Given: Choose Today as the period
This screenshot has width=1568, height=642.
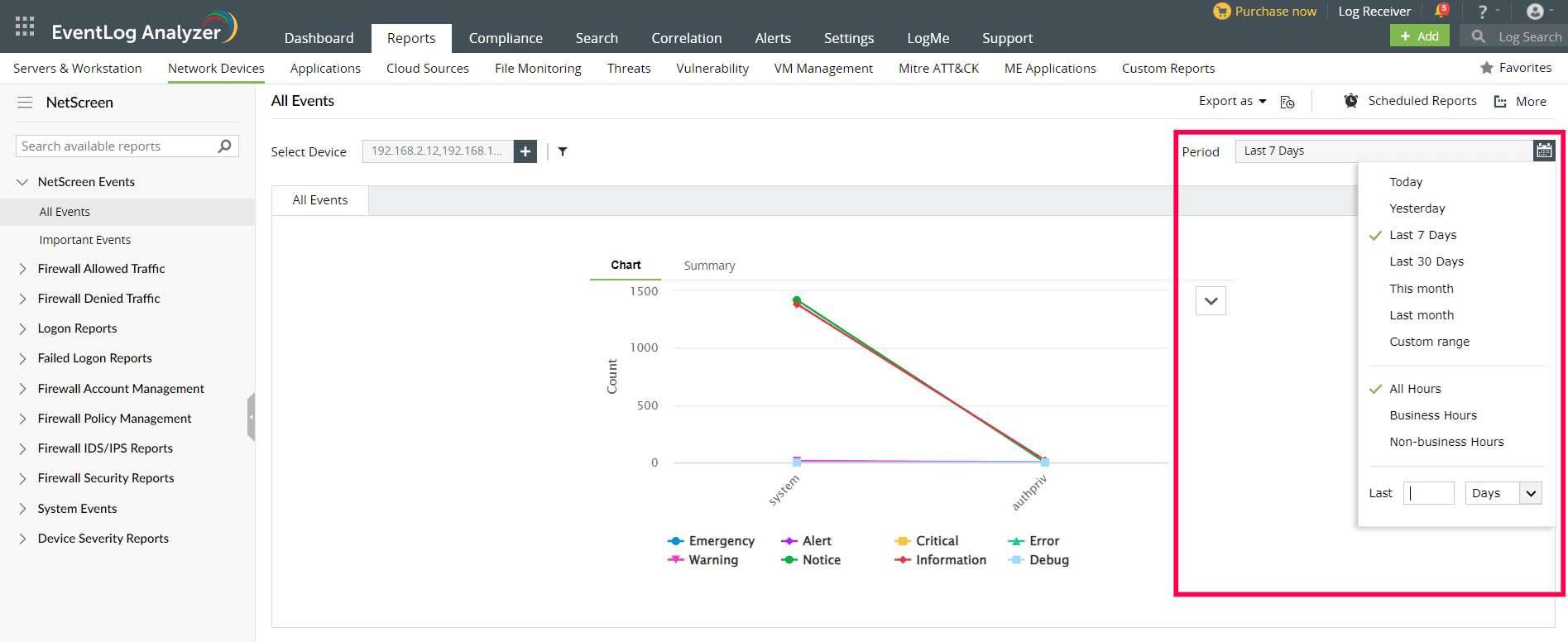Looking at the screenshot, I should [x=1406, y=182].
